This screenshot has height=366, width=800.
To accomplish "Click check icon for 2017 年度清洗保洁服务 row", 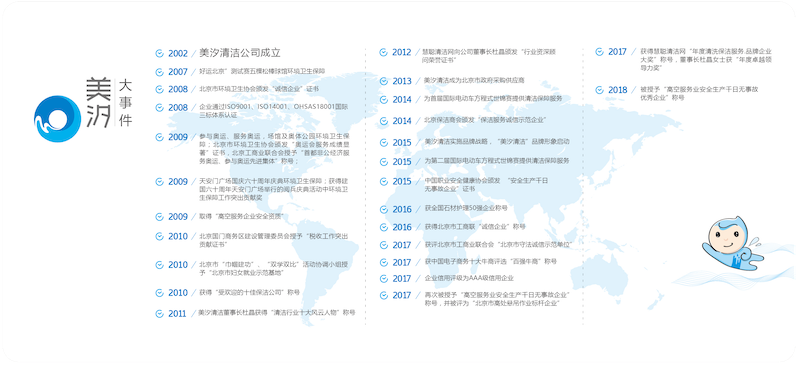I will coord(599,52).
